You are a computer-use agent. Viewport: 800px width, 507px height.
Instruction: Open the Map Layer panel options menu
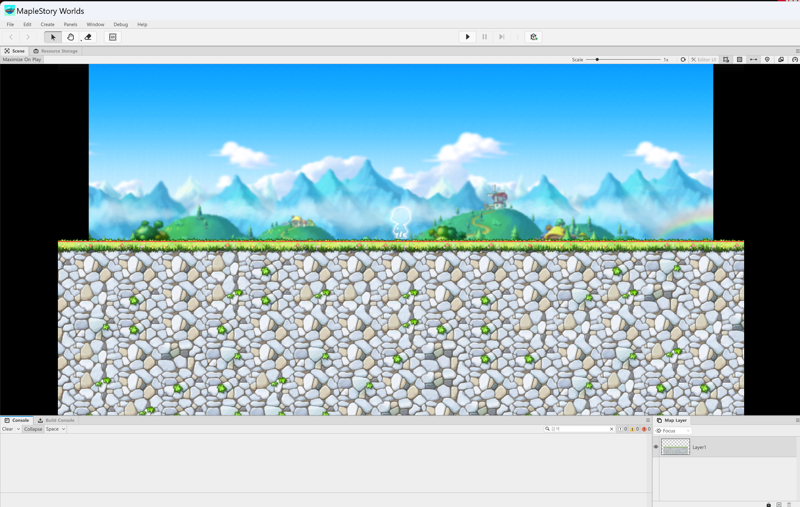click(797, 420)
